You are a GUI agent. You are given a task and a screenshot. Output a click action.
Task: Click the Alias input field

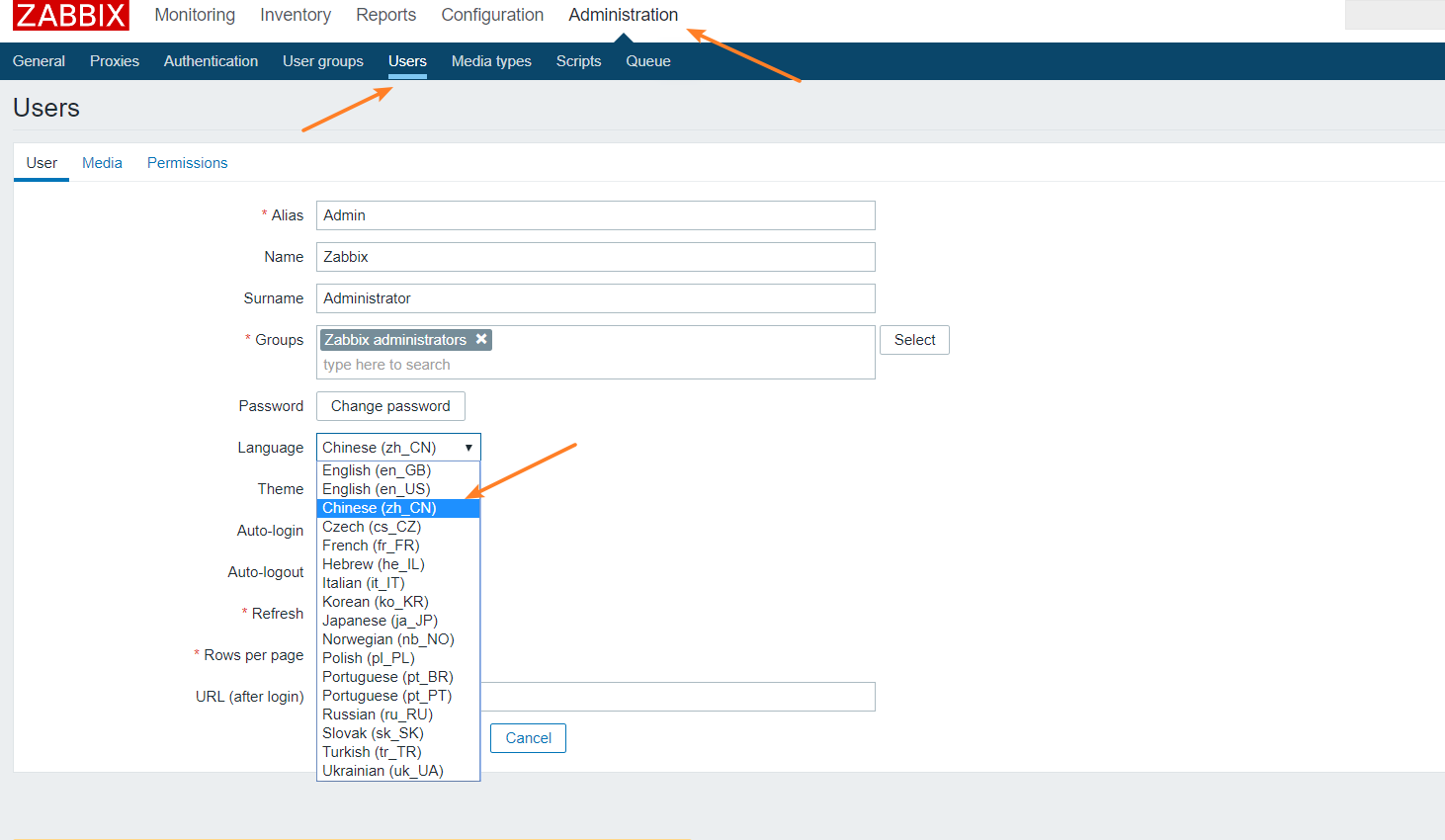pos(594,214)
